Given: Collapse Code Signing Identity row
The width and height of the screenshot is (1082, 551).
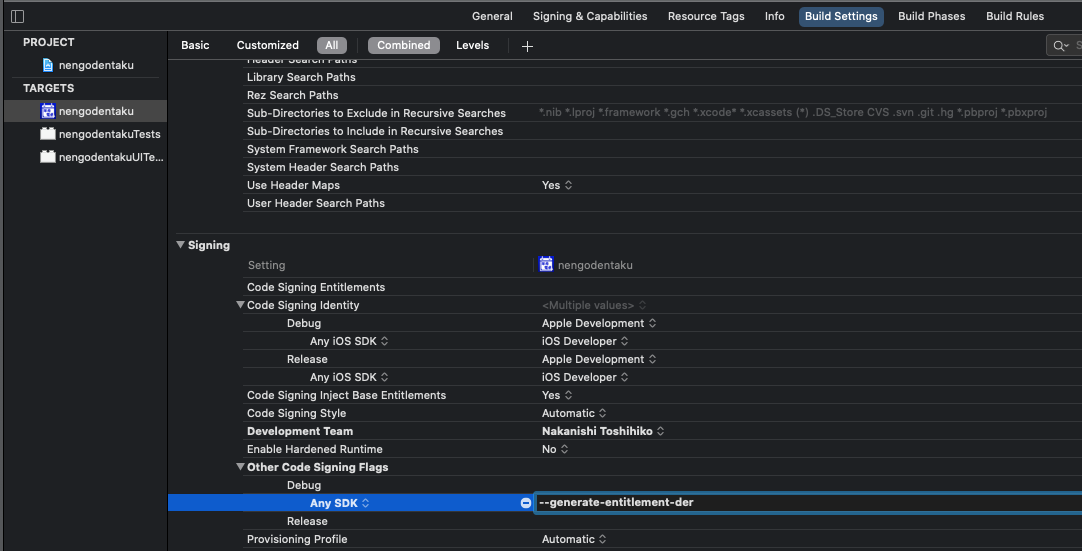Looking at the screenshot, I should click(240, 304).
